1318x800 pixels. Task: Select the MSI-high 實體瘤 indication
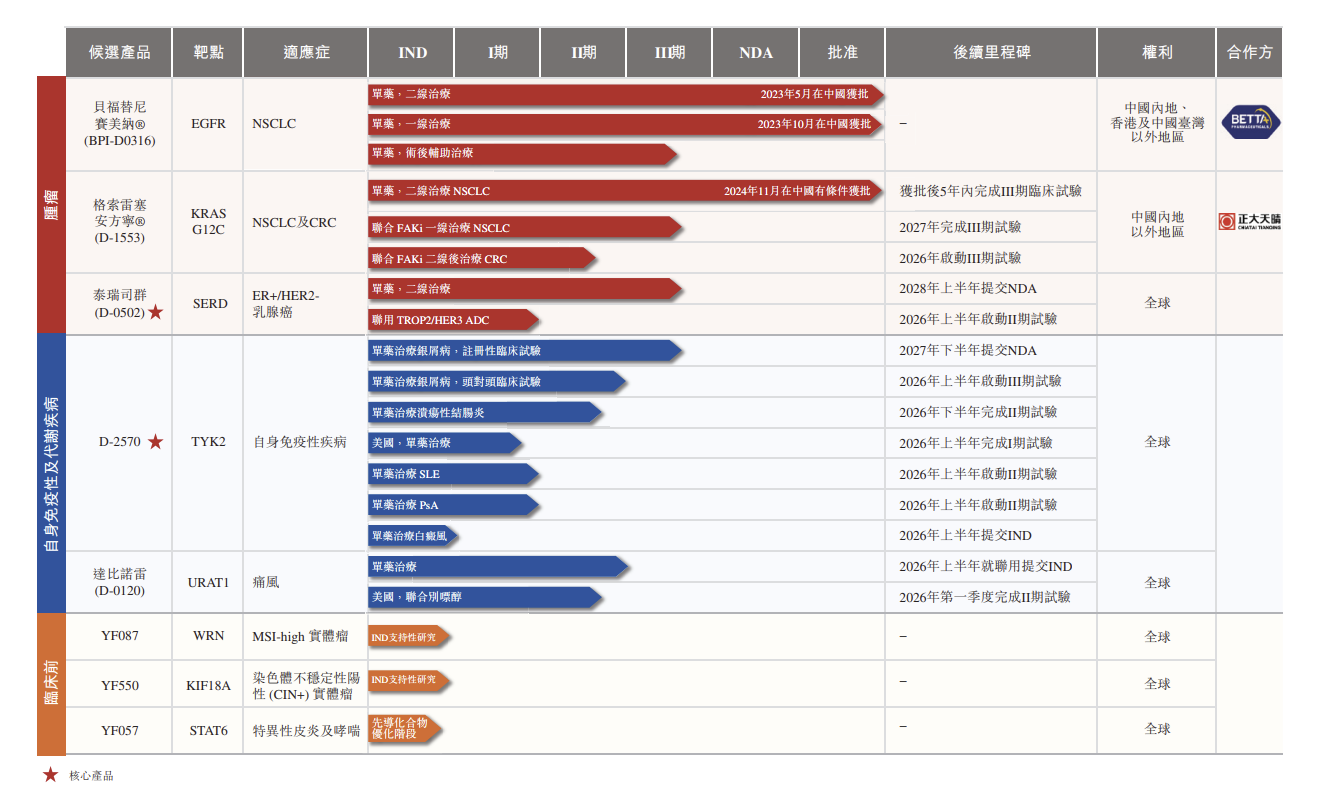300,636
